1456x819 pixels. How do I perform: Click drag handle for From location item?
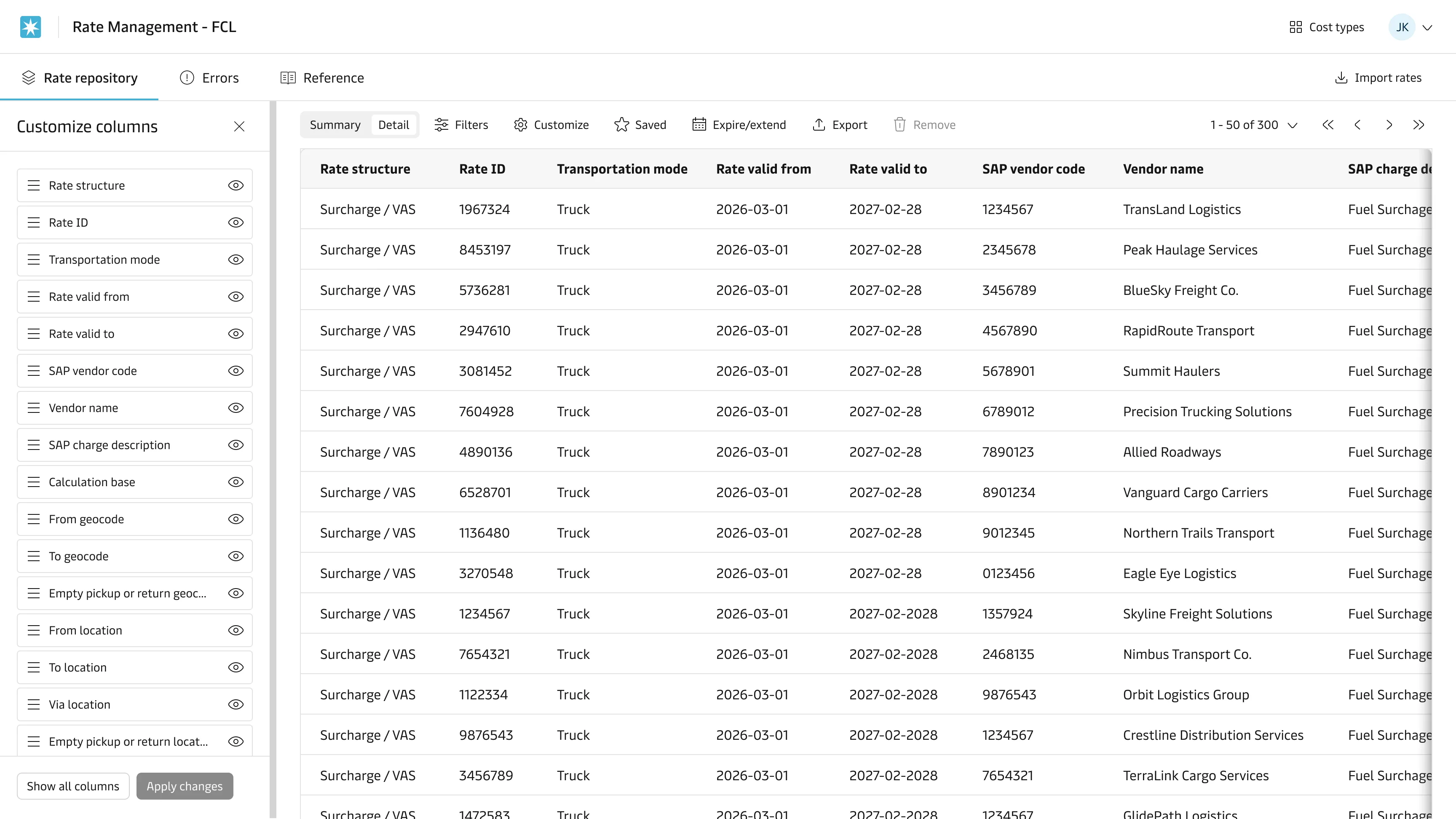pos(34,630)
